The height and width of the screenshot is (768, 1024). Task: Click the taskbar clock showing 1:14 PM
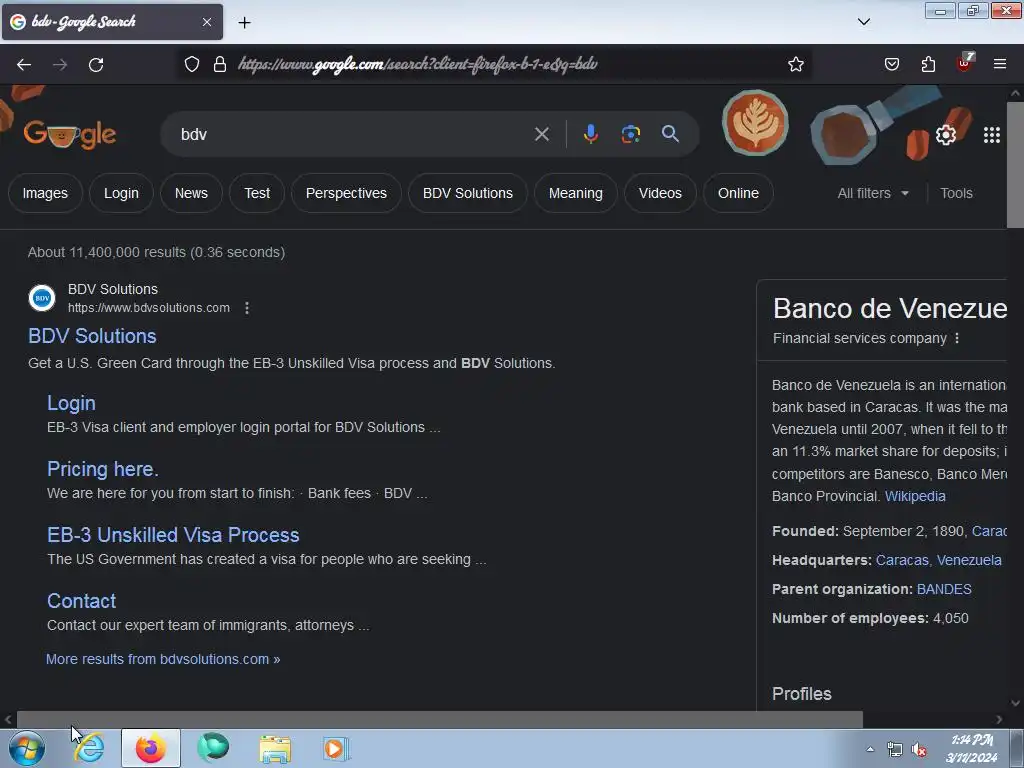click(x=972, y=748)
